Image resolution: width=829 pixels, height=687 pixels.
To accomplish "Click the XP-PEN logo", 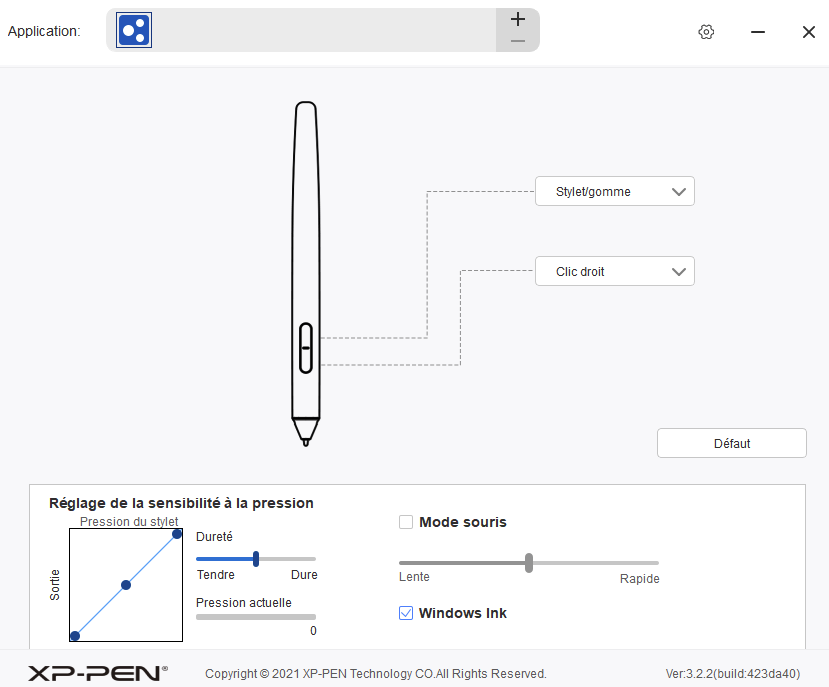I will pyautogui.click(x=97, y=673).
